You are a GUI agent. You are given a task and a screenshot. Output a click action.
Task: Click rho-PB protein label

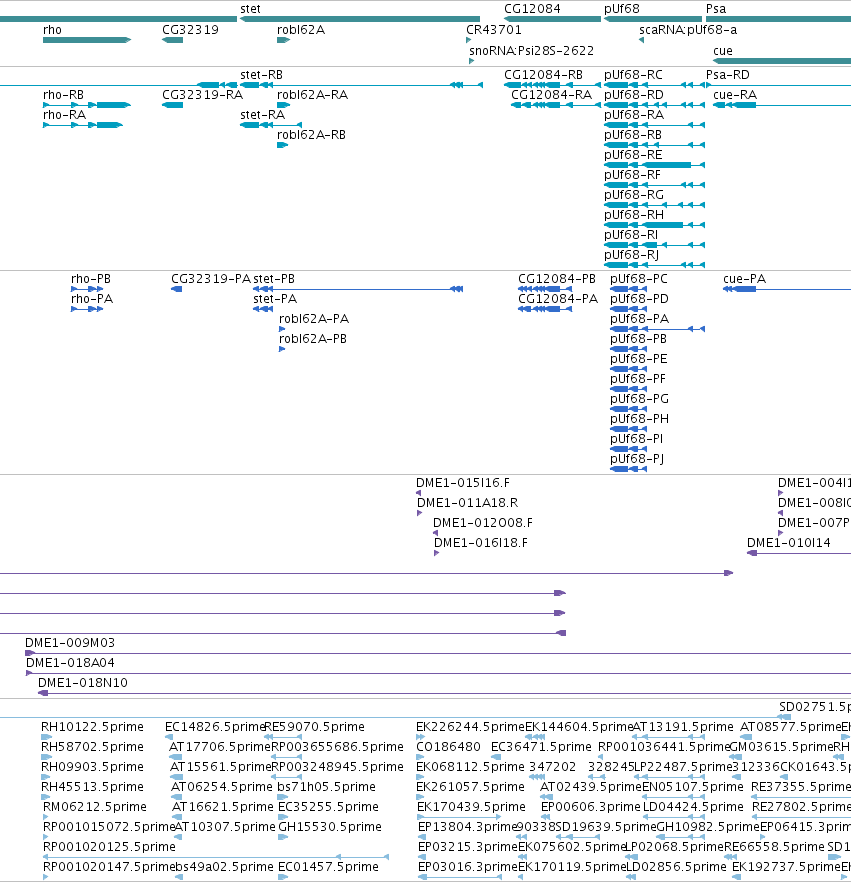91,278
